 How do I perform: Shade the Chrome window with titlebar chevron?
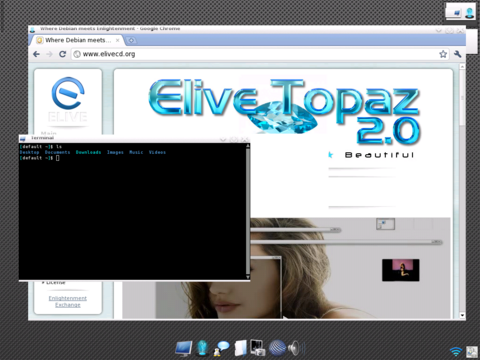coord(439,31)
